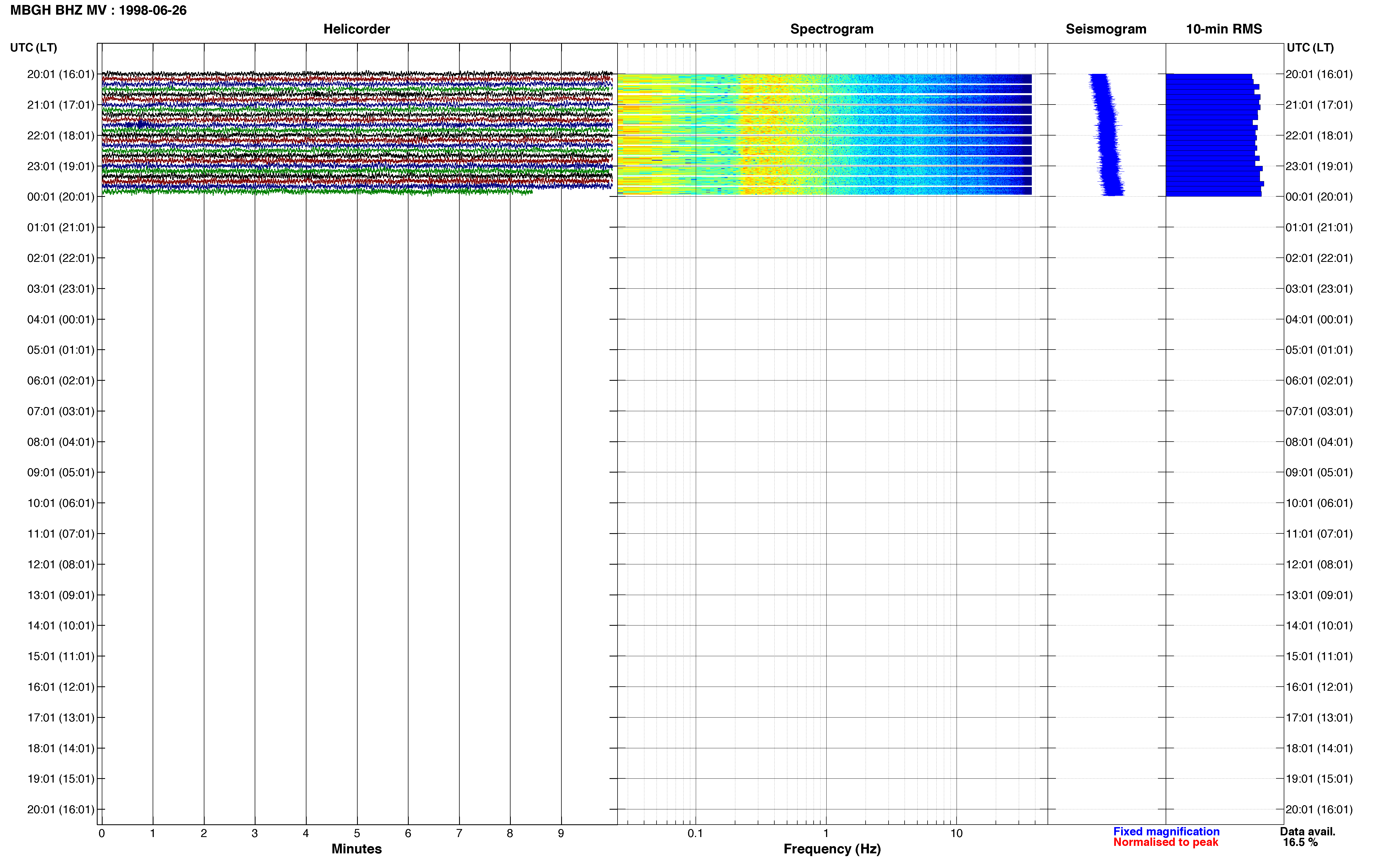Click right time label '21:01 (17:01)'

1319,105
